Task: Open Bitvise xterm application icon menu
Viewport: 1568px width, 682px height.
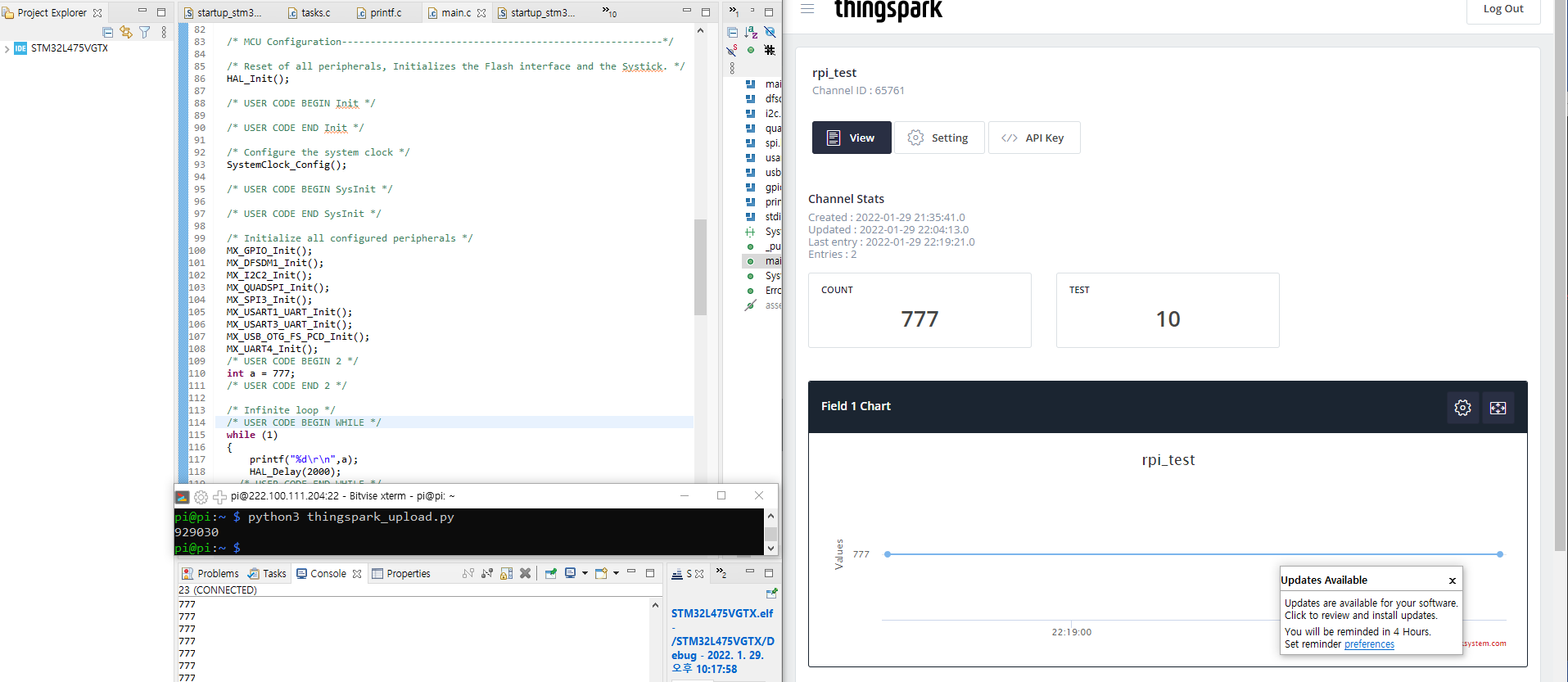Action: click(x=182, y=496)
